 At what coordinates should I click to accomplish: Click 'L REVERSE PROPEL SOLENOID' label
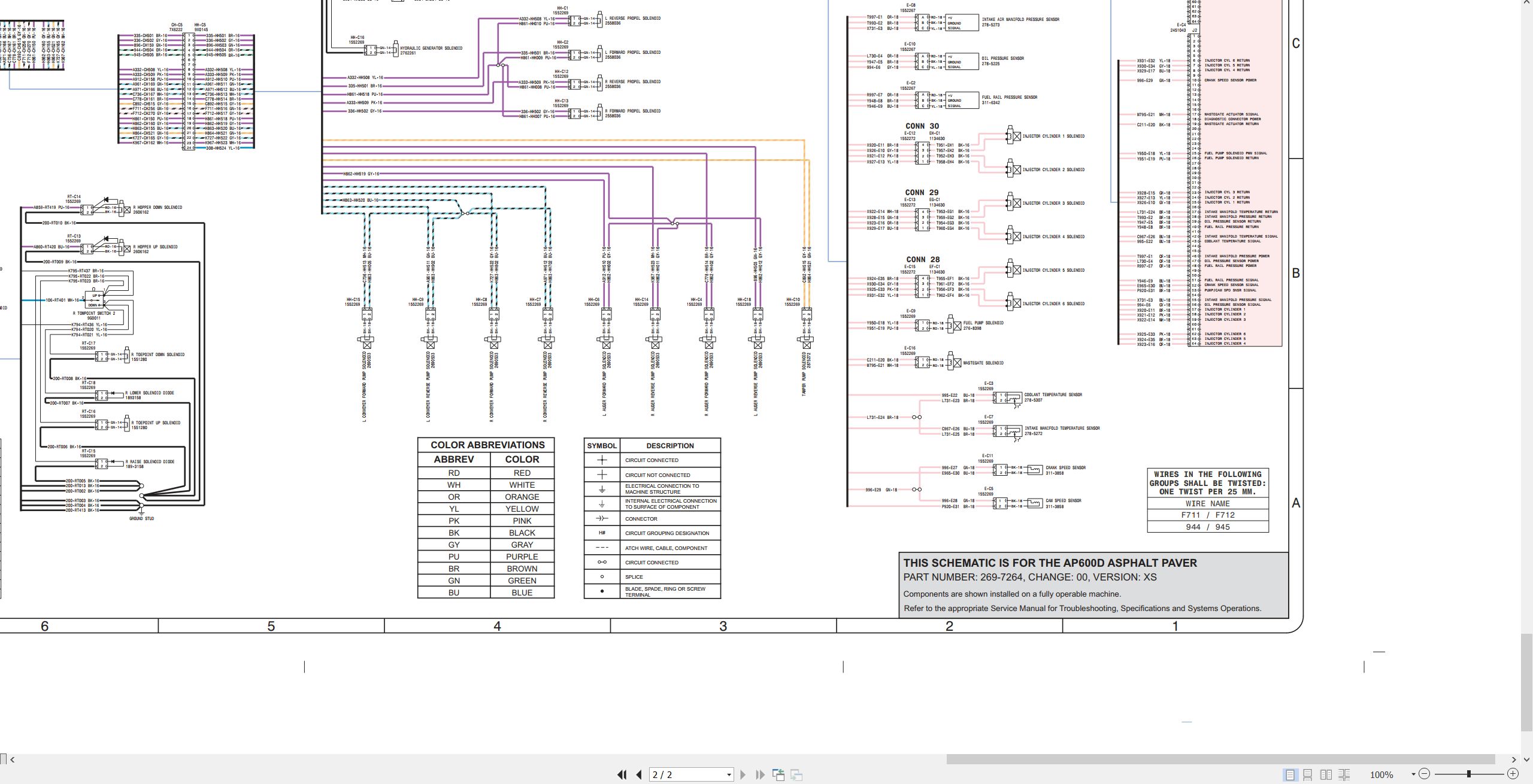633,19
